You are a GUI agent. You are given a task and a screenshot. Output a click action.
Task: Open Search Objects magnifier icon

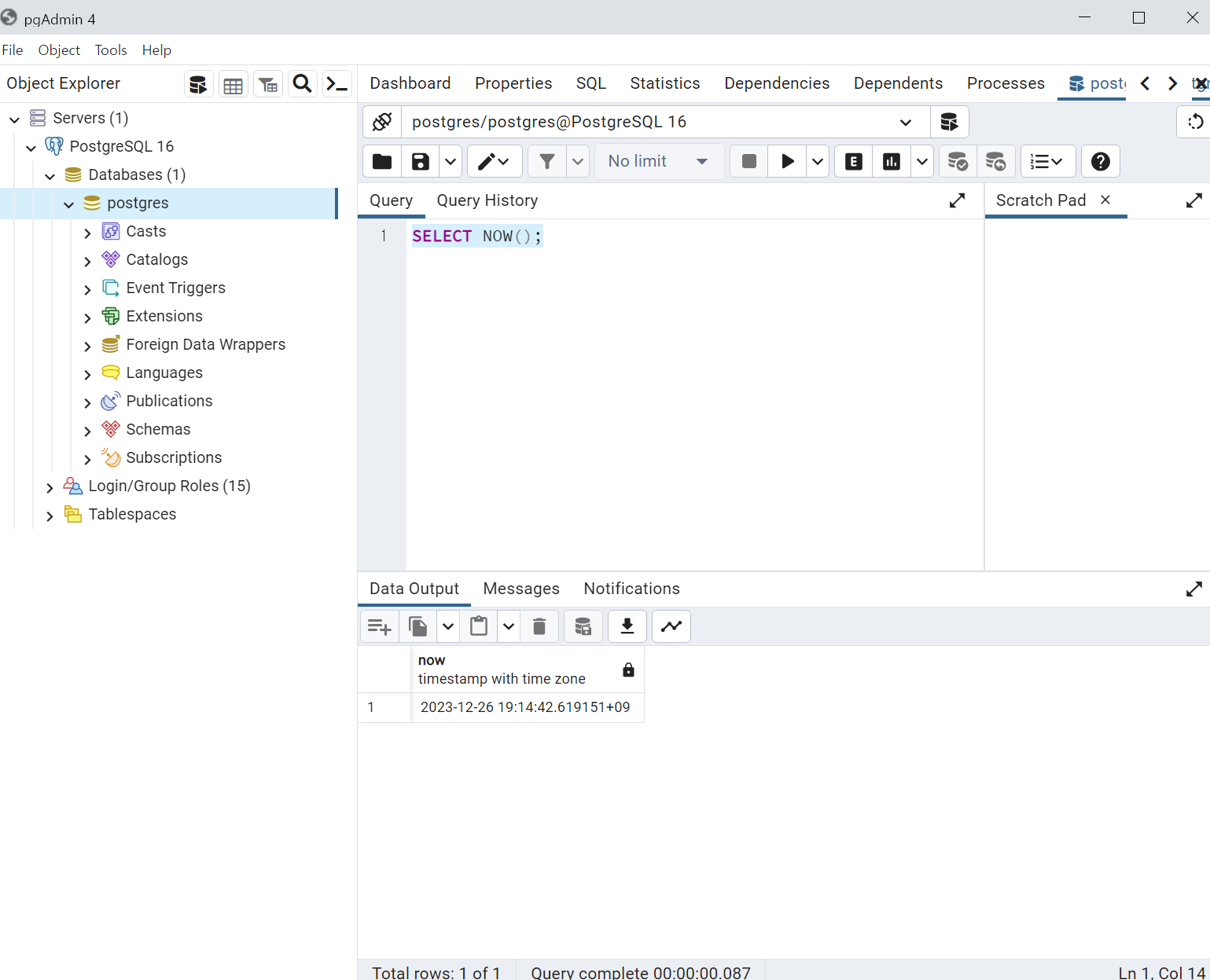(x=303, y=84)
